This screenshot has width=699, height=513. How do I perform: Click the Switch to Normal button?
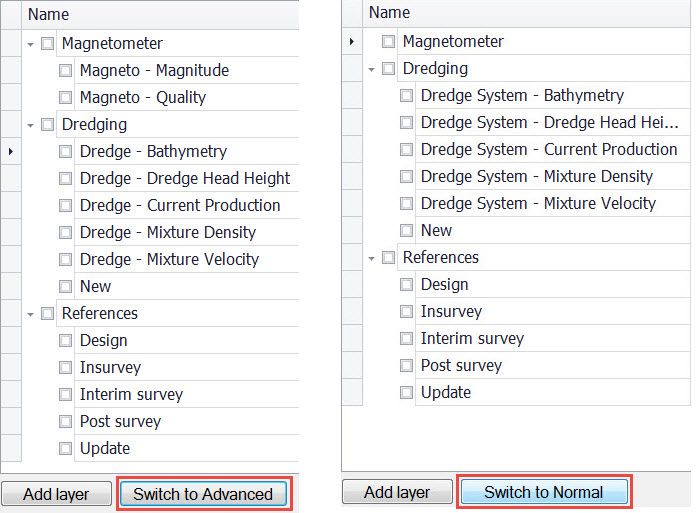tap(543, 492)
